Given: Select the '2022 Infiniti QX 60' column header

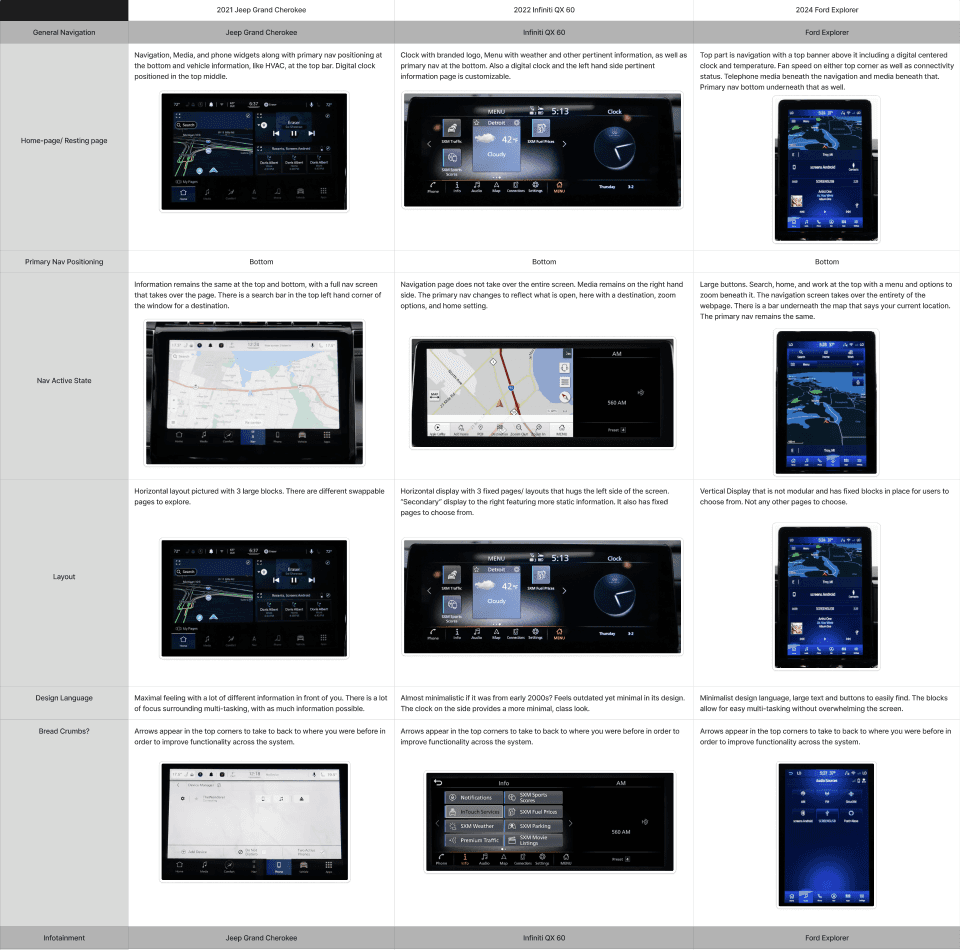Looking at the screenshot, I should [x=544, y=10].
